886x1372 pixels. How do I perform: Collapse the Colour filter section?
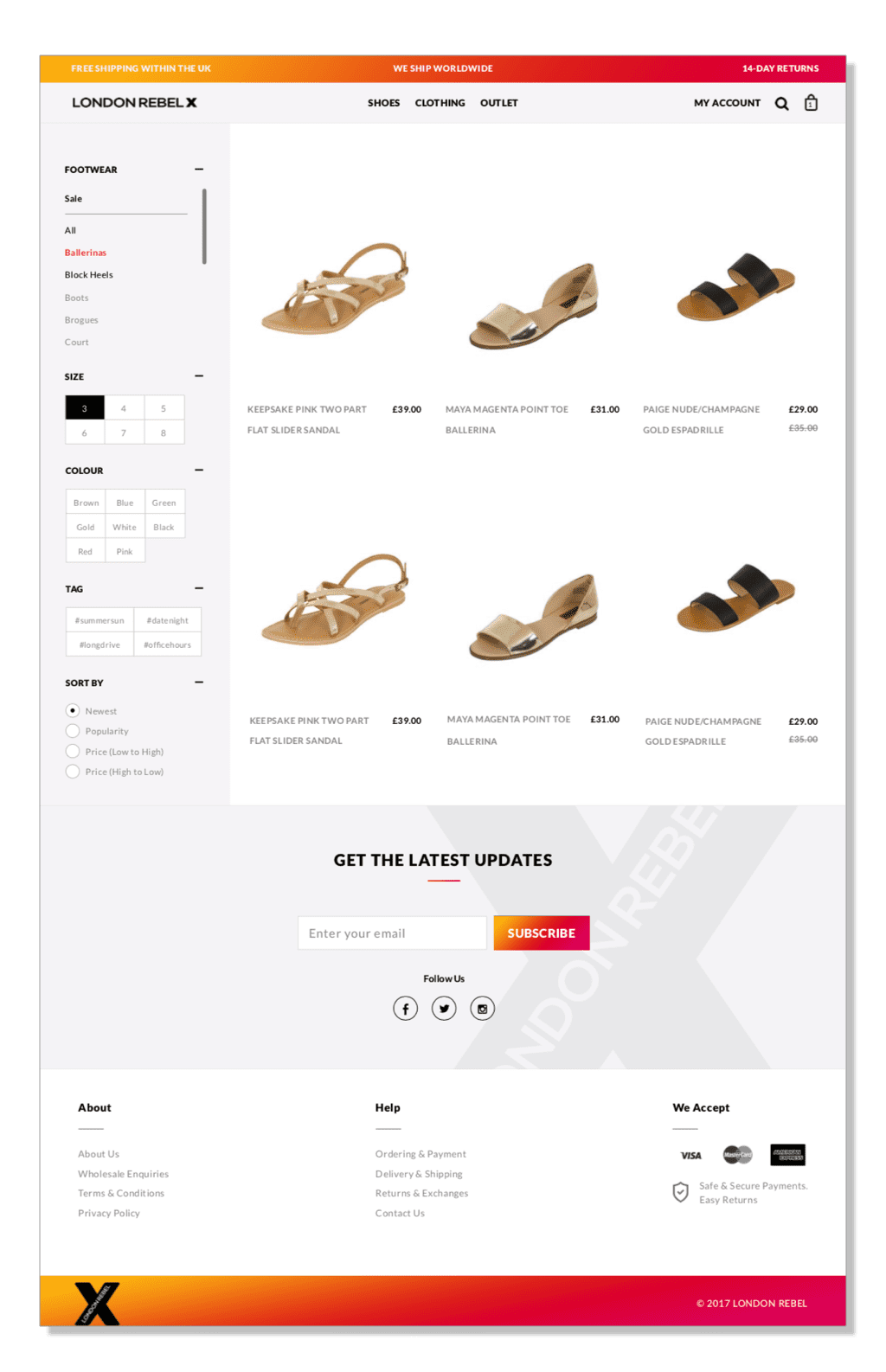(x=199, y=471)
